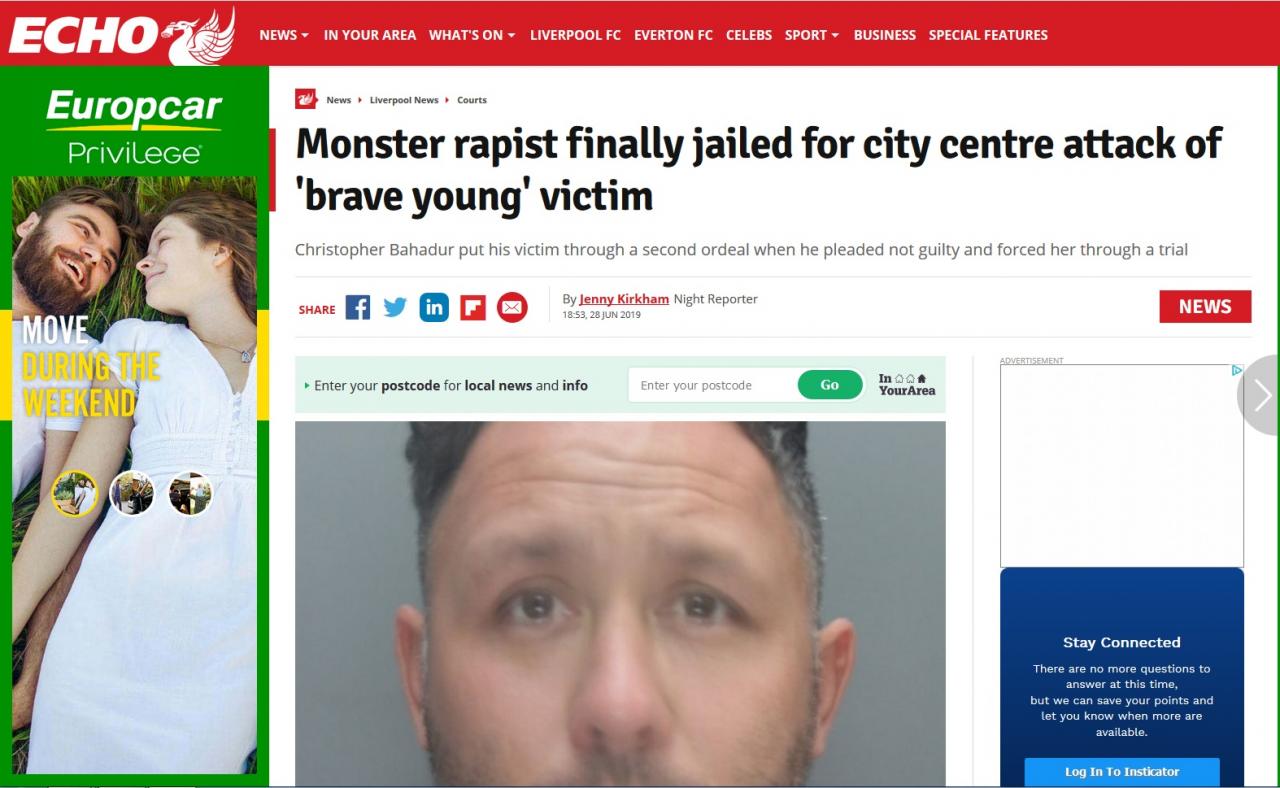
Task: Share article via email icon
Action: [x=512, y=307]
